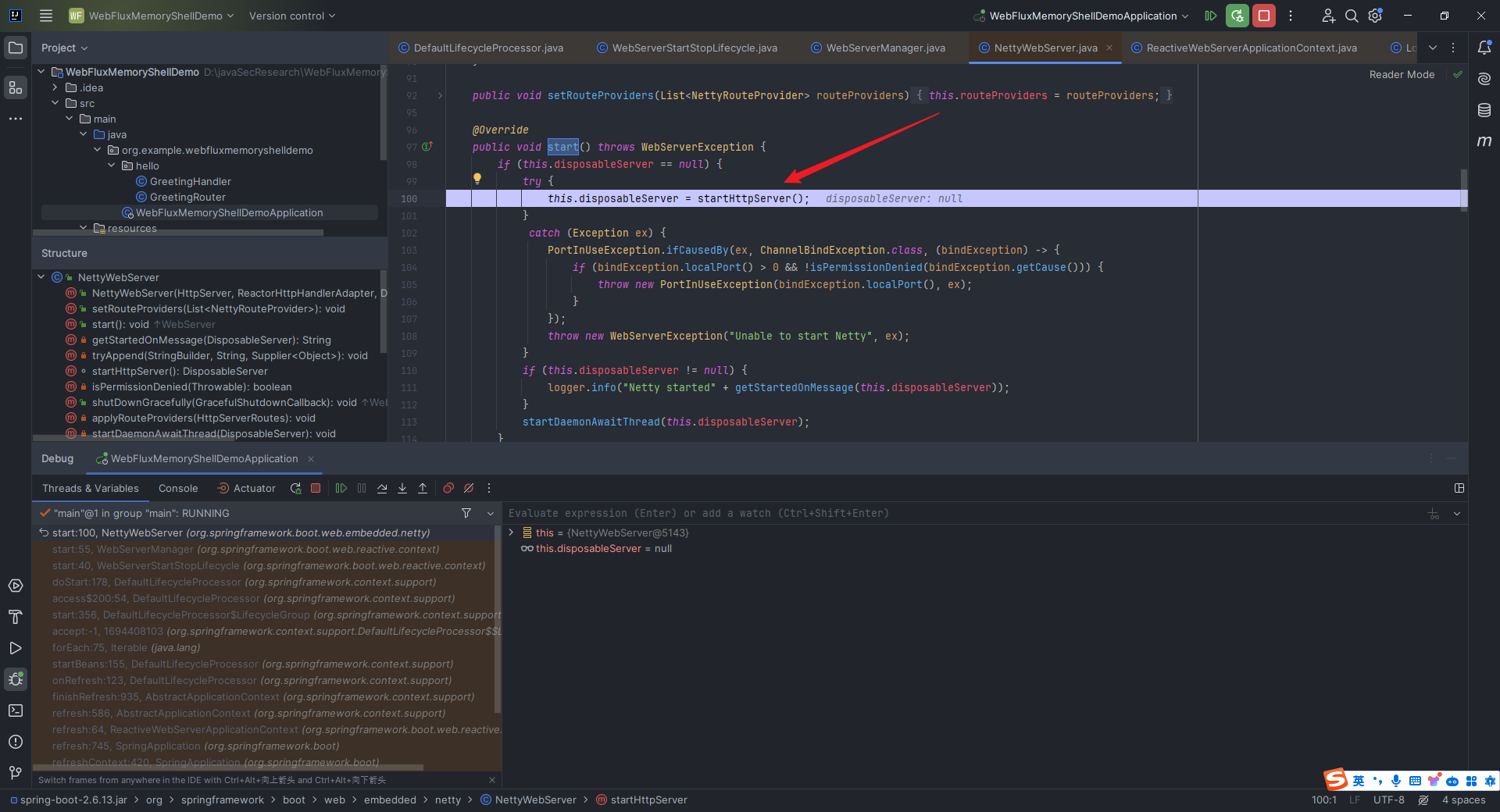The height and width of the screenshot is (812, 1500).
Task: Click the lightbulb intention icon at line 99
Action: pyautogui.click(x=477, y=179)
